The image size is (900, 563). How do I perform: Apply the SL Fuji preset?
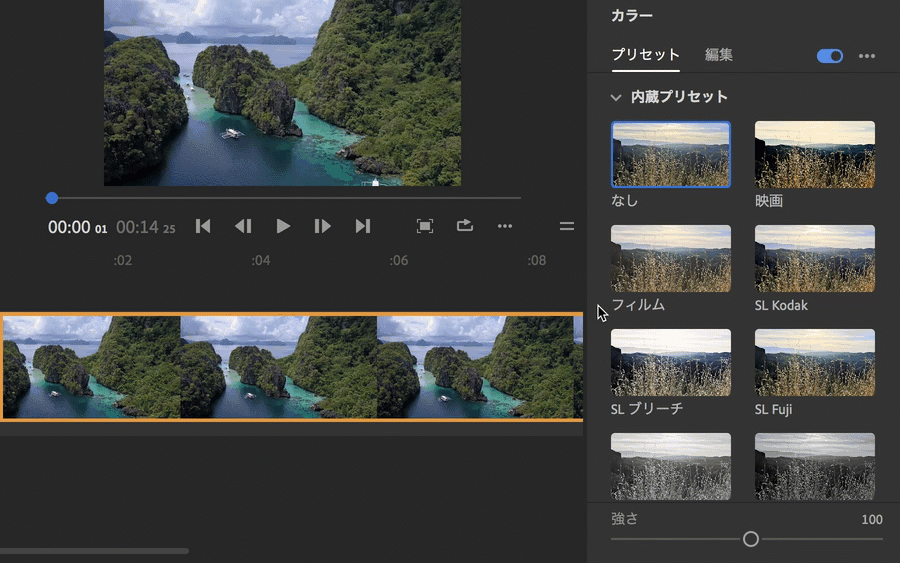pyautogui.click(x=814, y=362)
